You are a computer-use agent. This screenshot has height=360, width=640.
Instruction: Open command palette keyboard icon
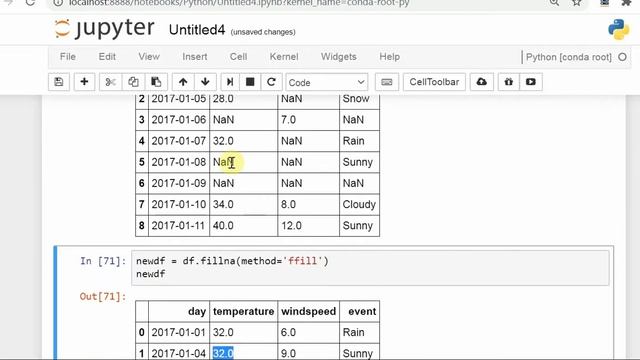point(387,82)
